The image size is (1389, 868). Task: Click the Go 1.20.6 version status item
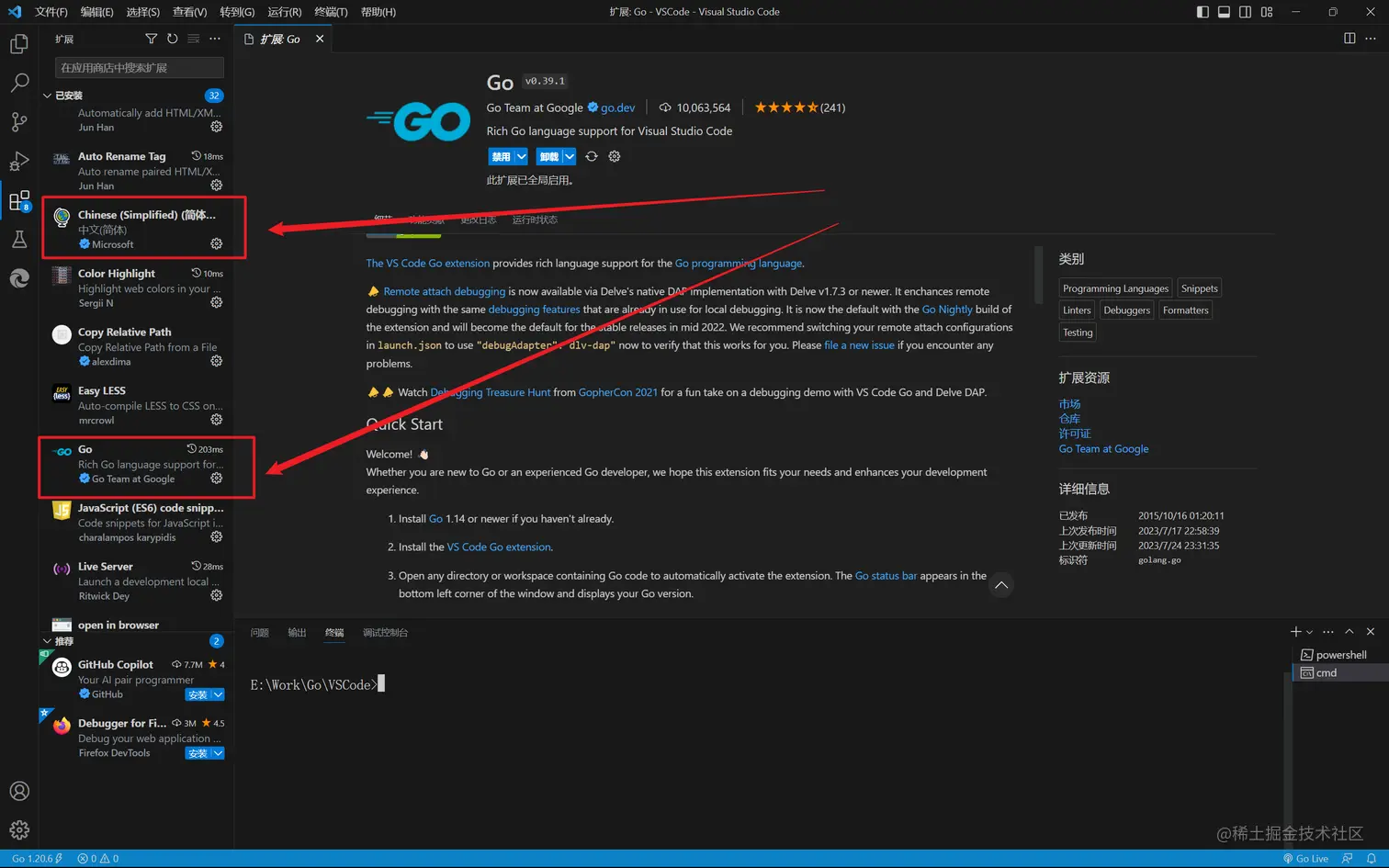tap(37, 859)
